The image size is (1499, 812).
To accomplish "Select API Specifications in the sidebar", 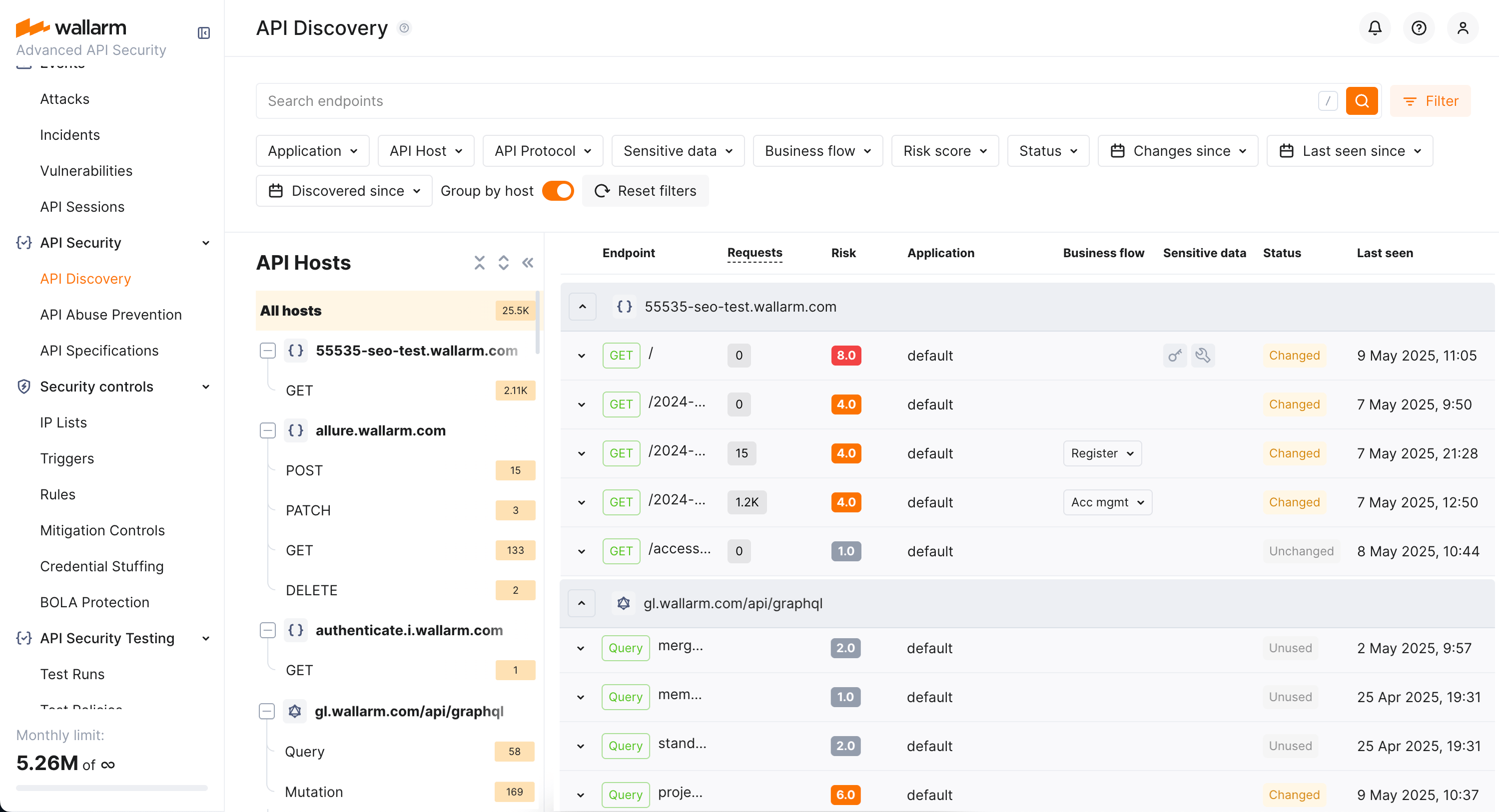I will (x=99, y=350).
